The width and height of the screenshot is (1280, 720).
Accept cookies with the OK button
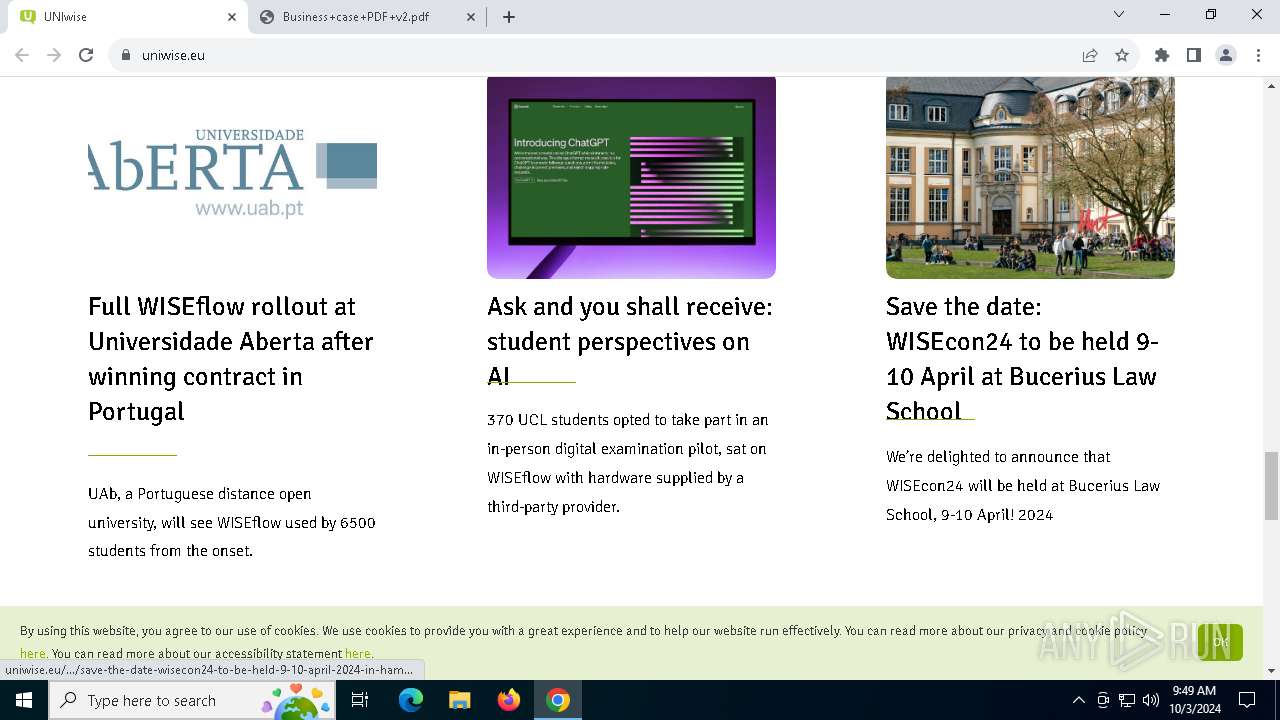tap(1220, 642)
